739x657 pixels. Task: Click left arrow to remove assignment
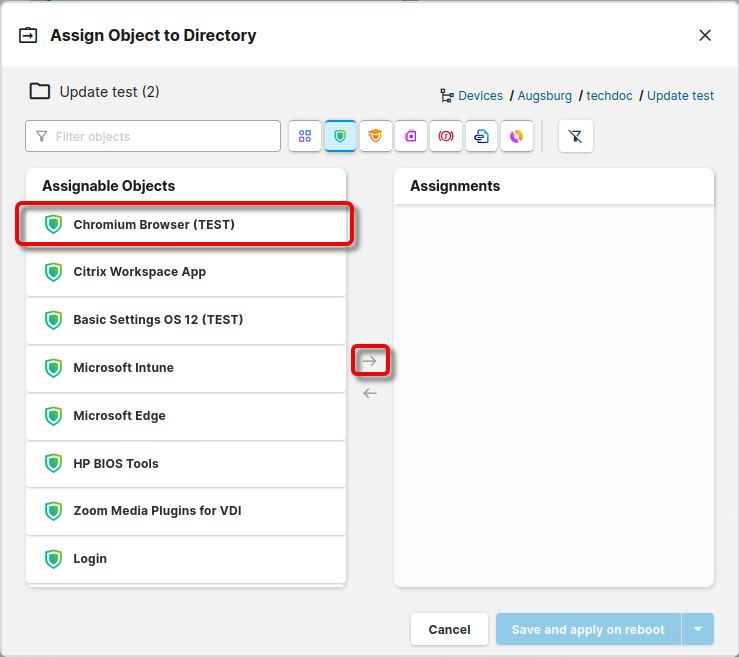[x=370, y=393]
